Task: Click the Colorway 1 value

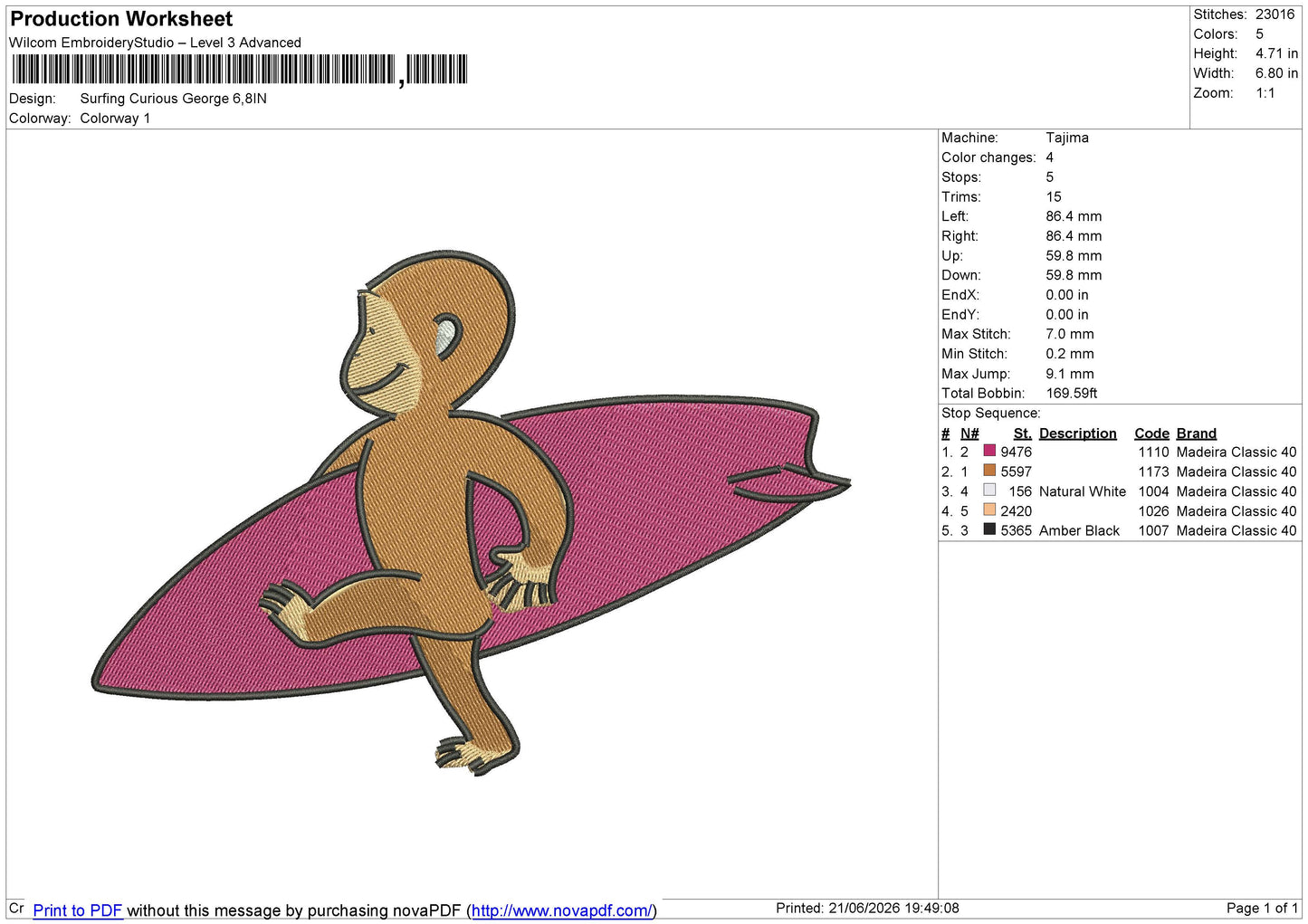Action: coord(115,119)
